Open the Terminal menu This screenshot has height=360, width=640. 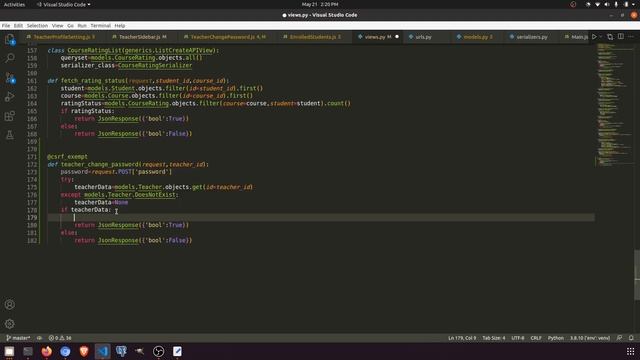tap(100, 25)
